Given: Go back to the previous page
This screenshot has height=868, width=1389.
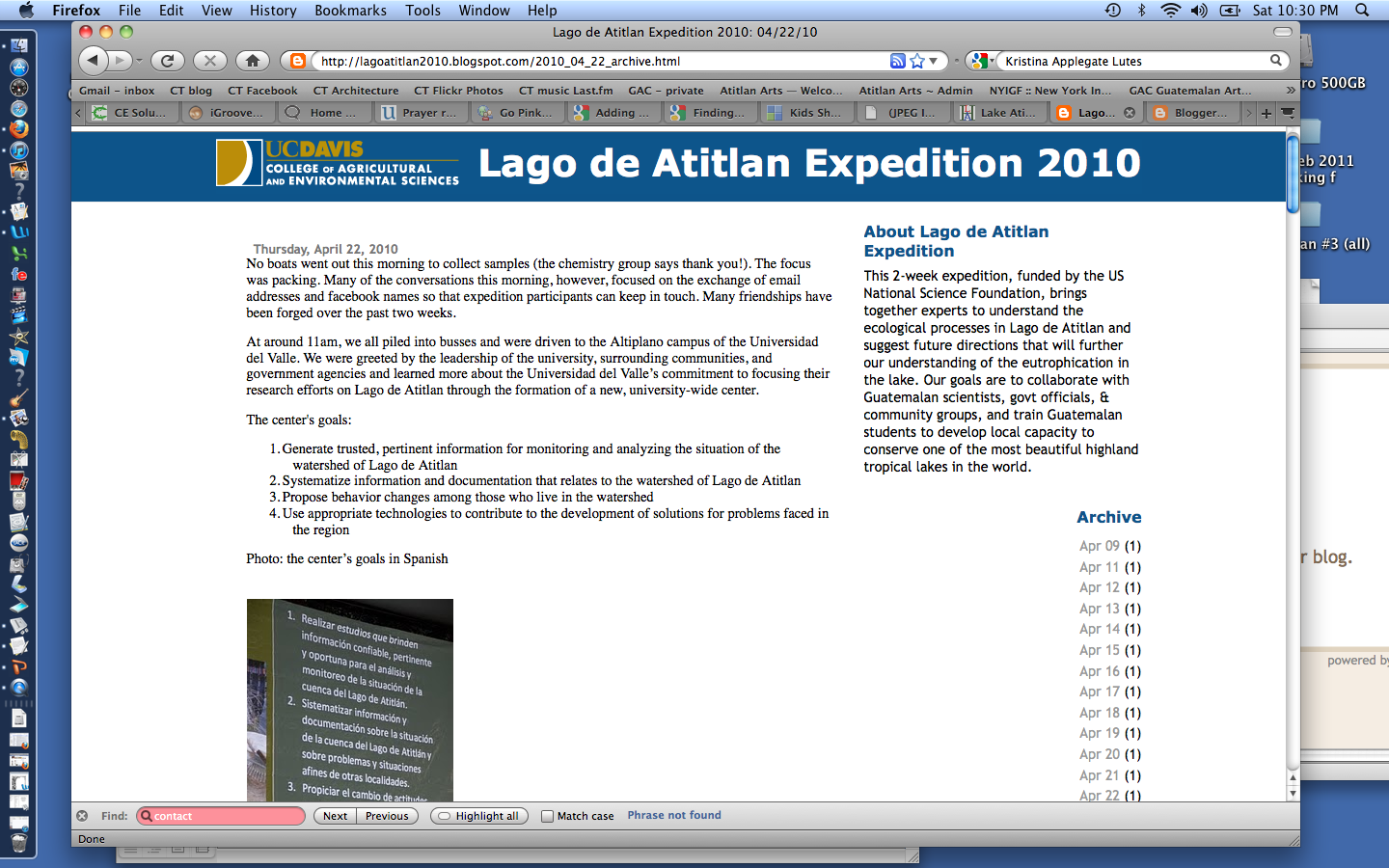Looking at the screenshot, I should coord(93,60).
